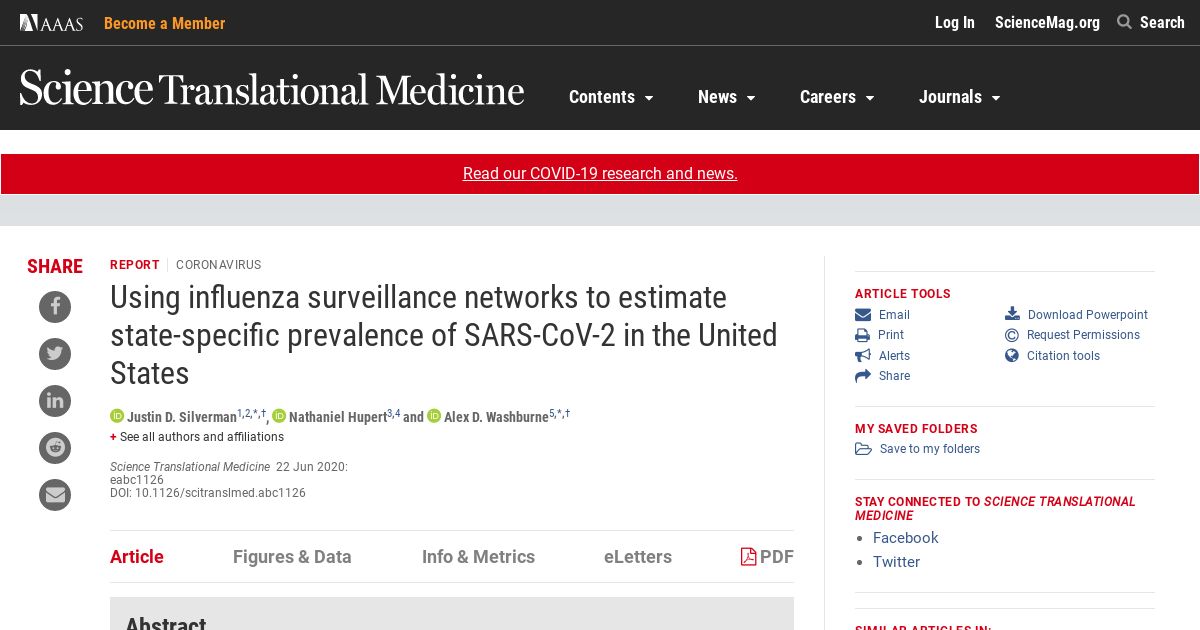Viewport: 1200px width, 630px height.
Task: Click Read our COVID-19 research and news
Action: click(x=600, y=173)
